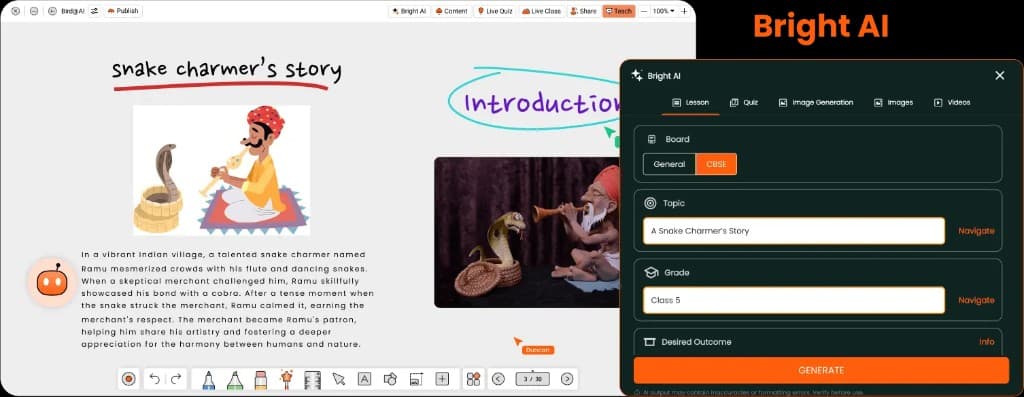This screenshot has height=397, width=1024.
Task: Open the settings sliders icon near Birdgi AI
Action: [x=95, y=11]
